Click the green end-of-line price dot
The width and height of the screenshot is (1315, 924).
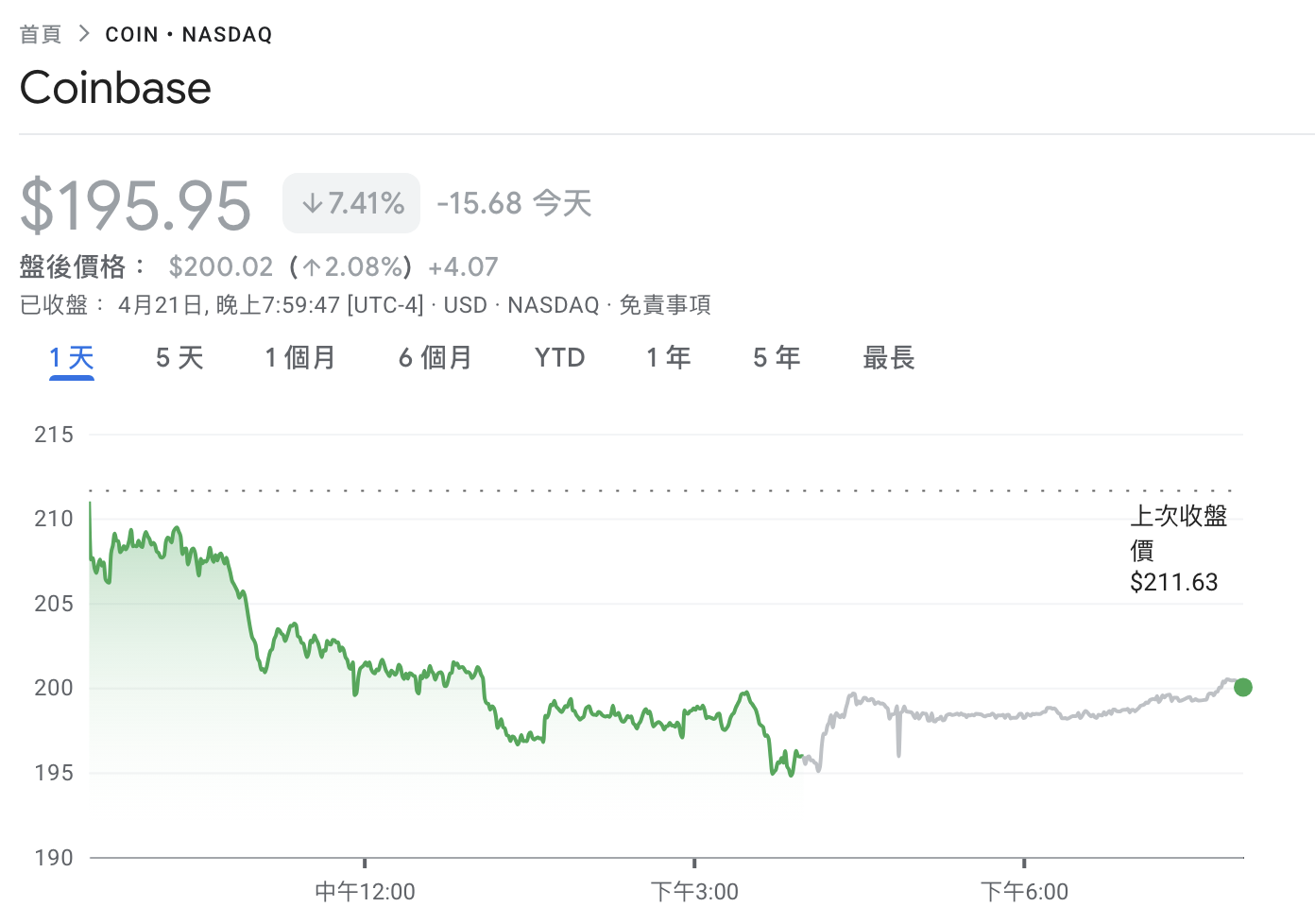click(1243, 688)
